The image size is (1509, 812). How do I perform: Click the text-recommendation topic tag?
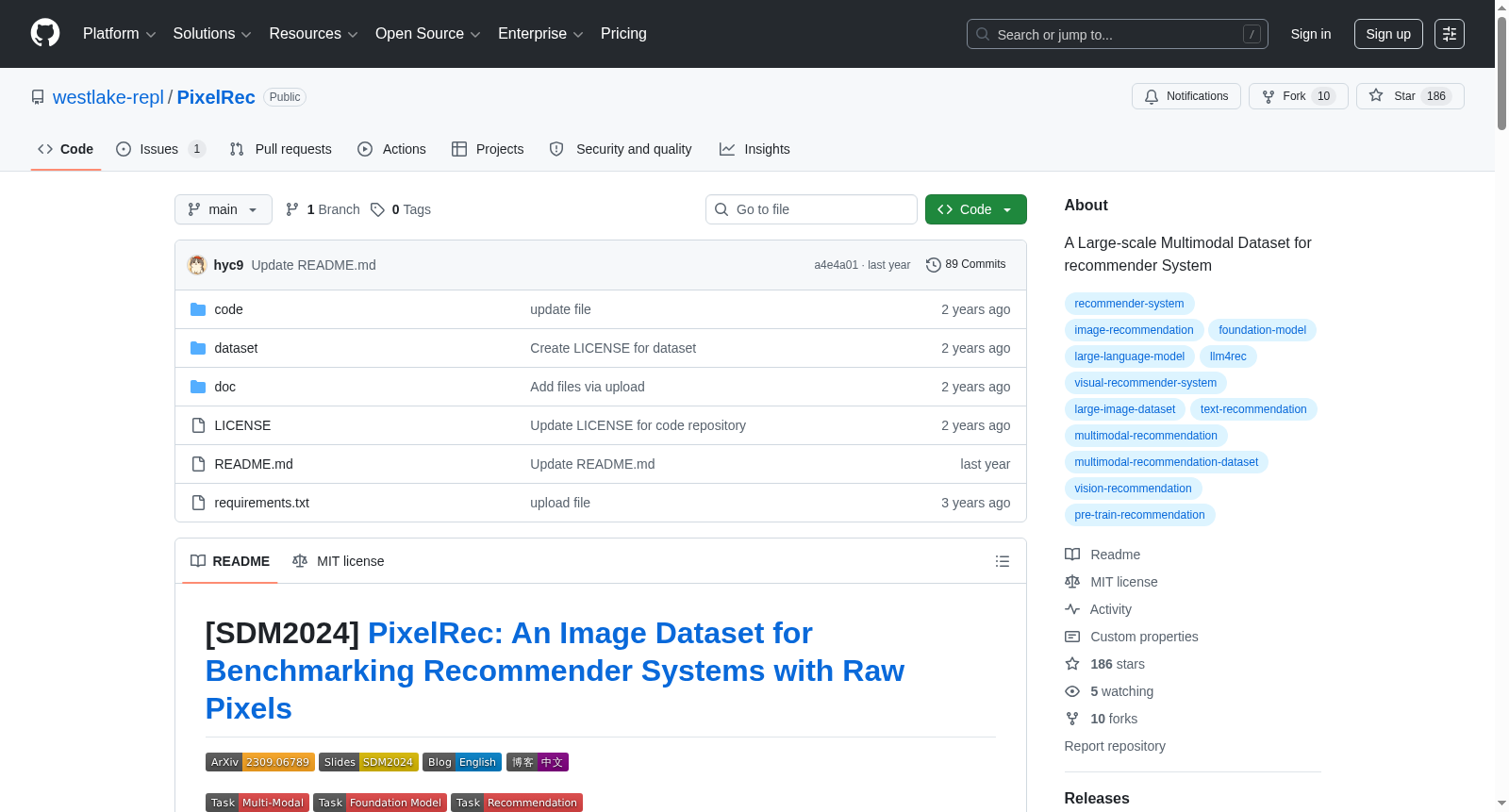1253,409
